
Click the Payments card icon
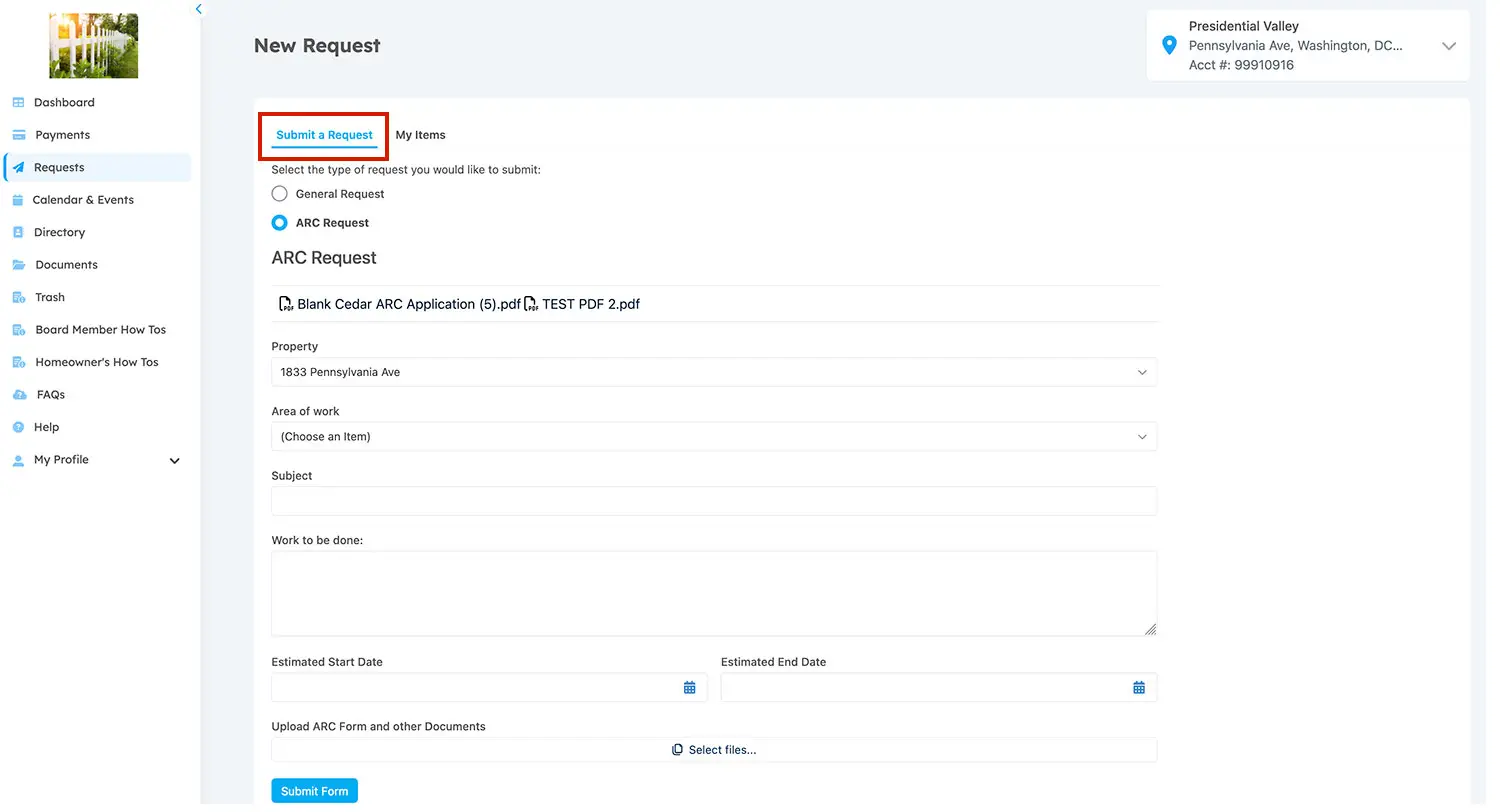(18, 136)
